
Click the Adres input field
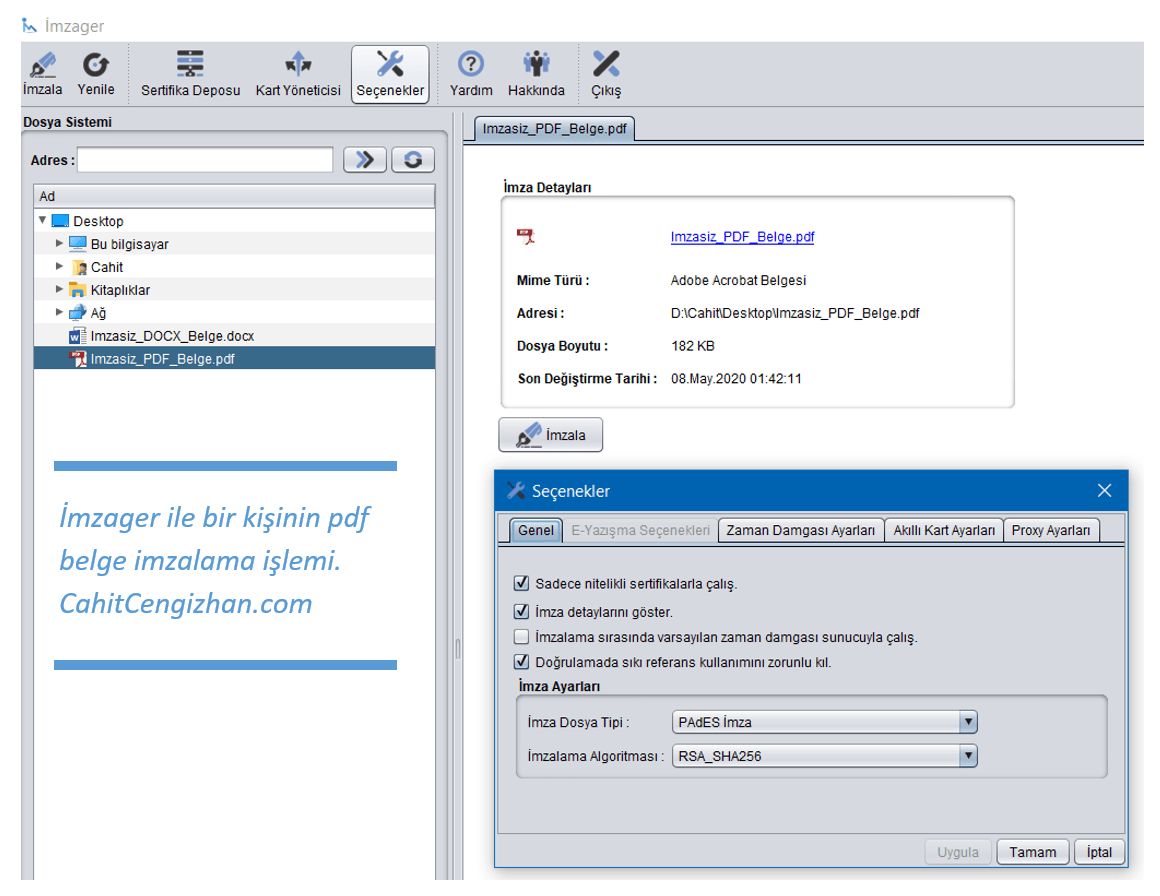[x=205, y=160]
